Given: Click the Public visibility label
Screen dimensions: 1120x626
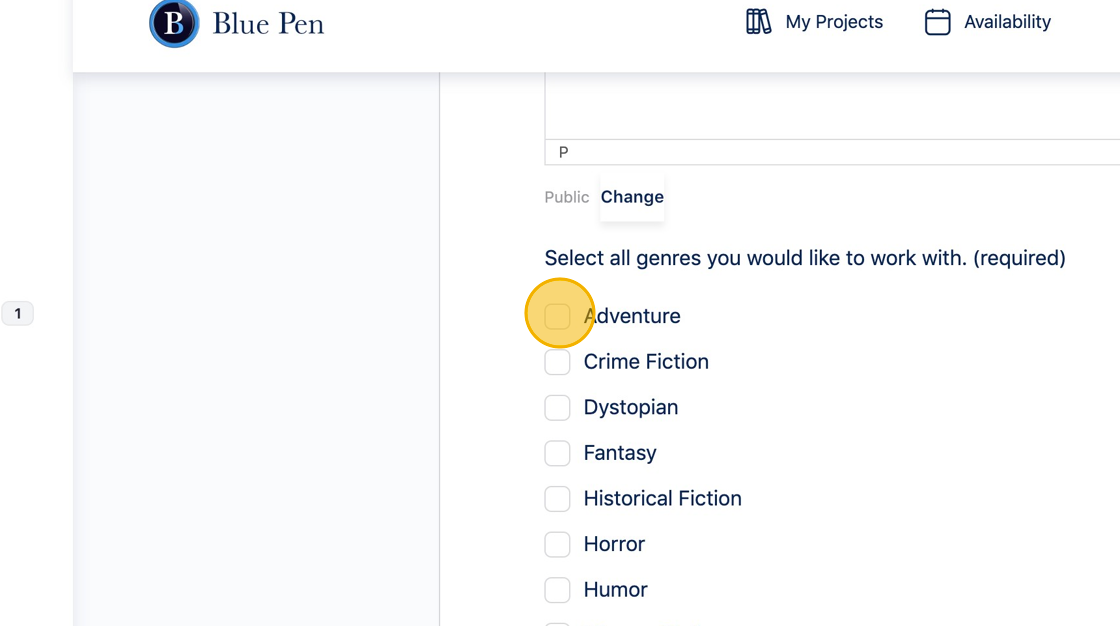Looking at the screenshot, I should click(x=566, y=197).
